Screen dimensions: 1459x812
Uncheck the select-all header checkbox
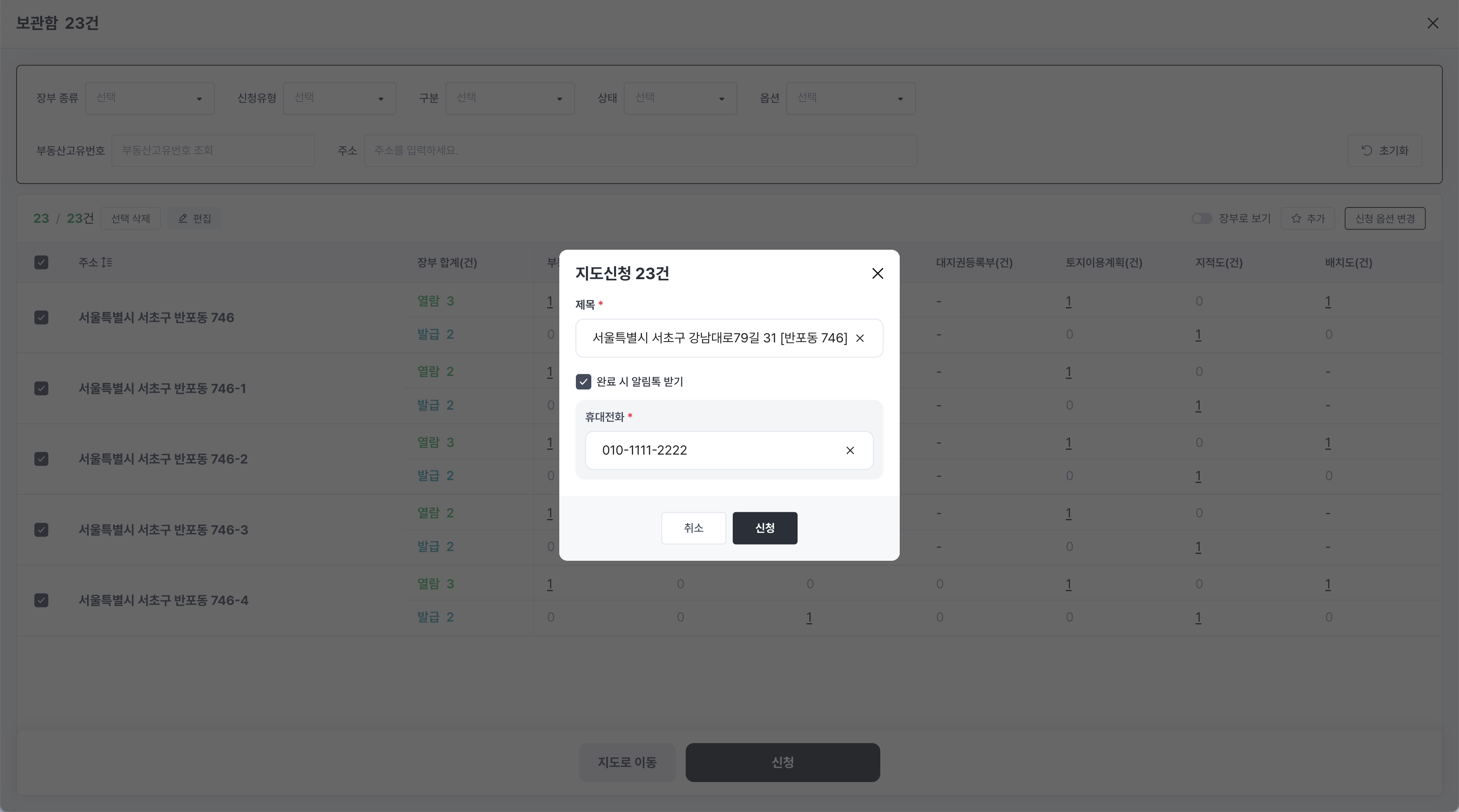pyautogui.click(x=41, y=262)
